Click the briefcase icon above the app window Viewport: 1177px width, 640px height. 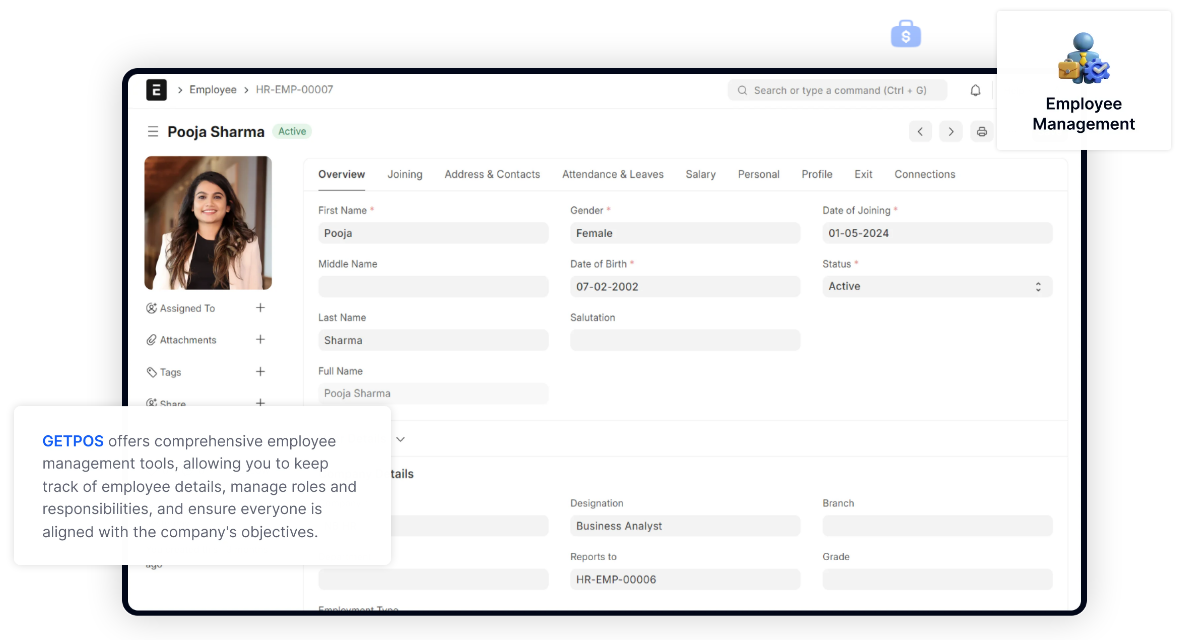coord(905,33)
